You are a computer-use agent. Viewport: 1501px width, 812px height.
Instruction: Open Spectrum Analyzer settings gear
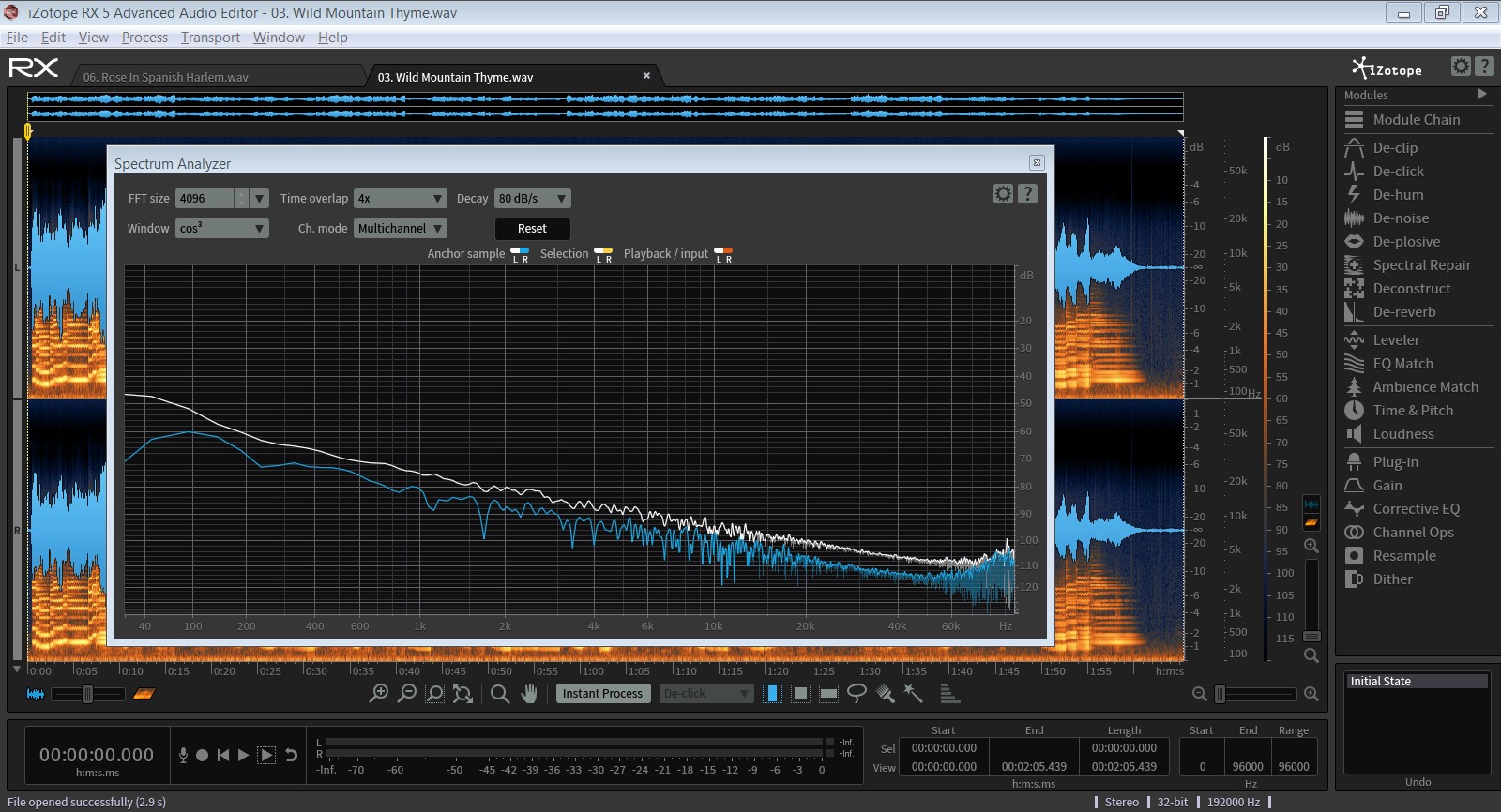click(1003, 193)
